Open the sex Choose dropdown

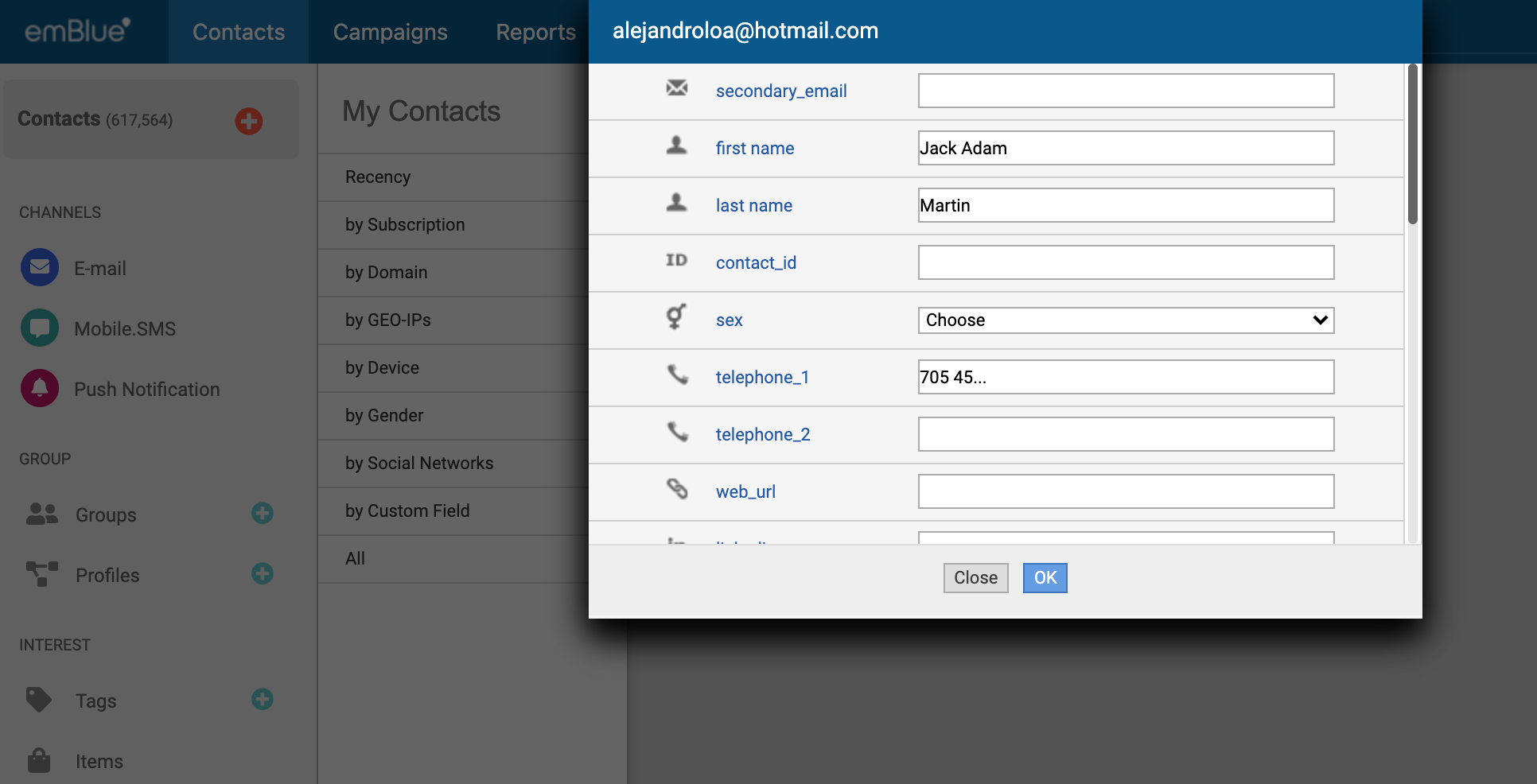1126,320
